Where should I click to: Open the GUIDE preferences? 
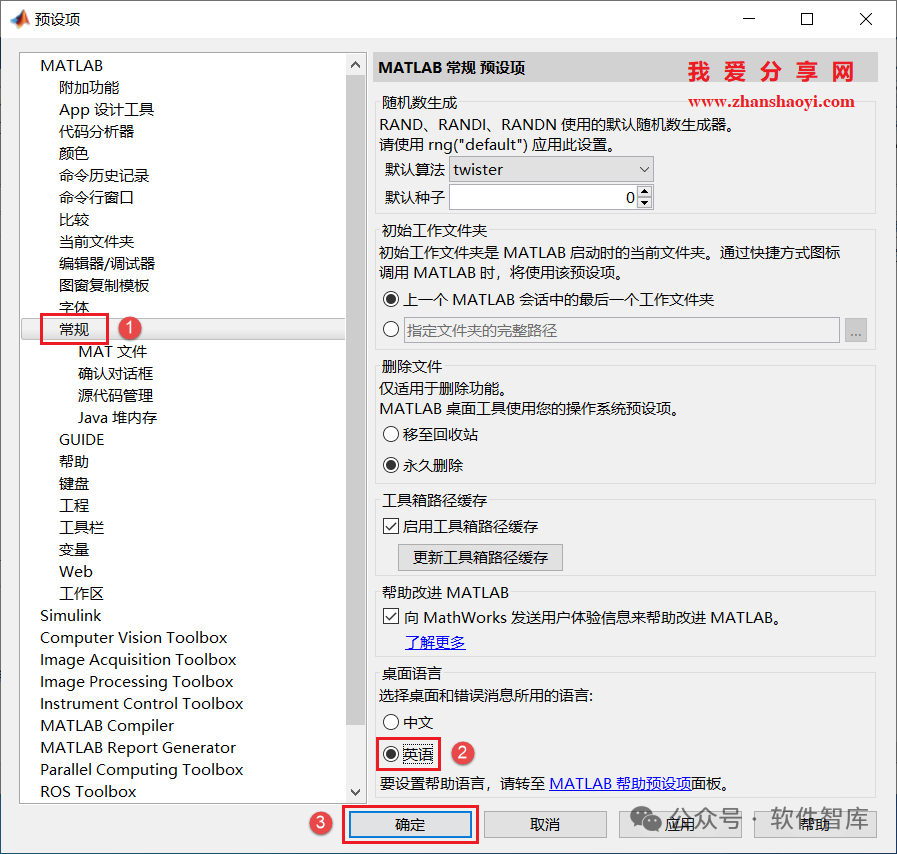click(81, 439)
